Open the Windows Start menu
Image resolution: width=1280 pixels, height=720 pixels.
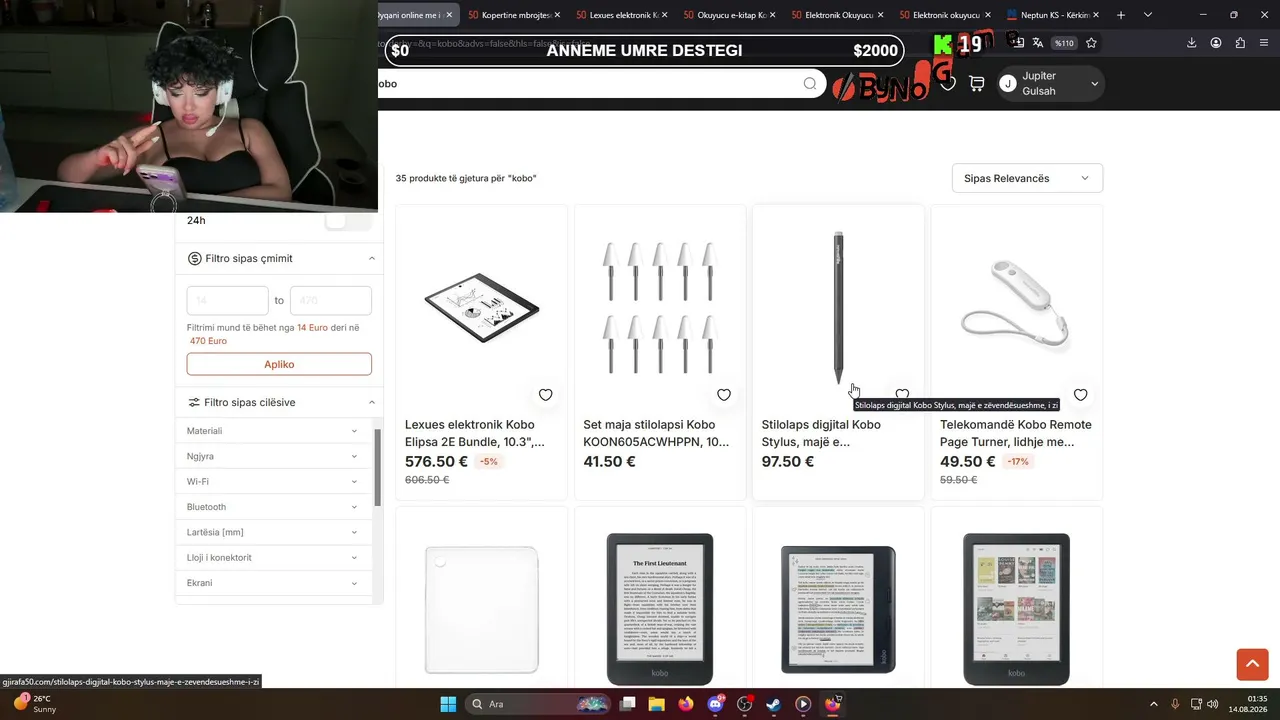(x=448, y=704)
